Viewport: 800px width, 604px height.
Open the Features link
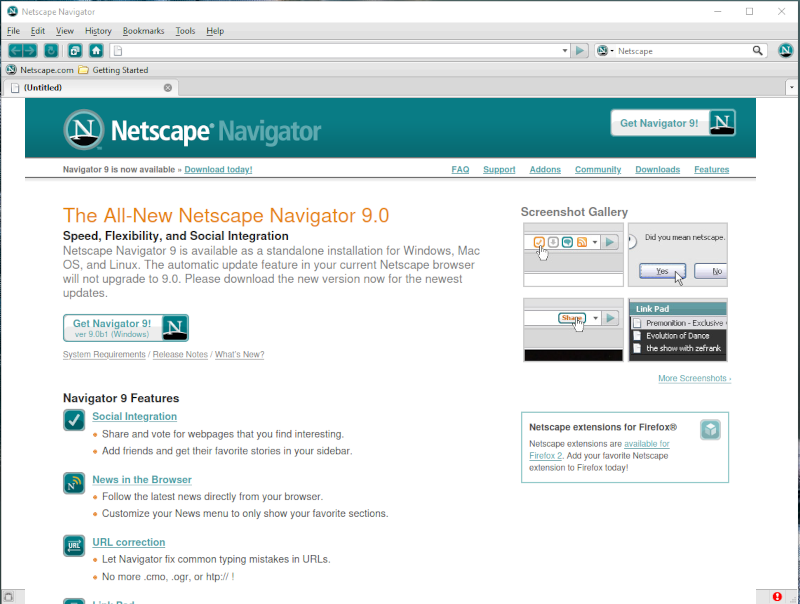point(711,169)
